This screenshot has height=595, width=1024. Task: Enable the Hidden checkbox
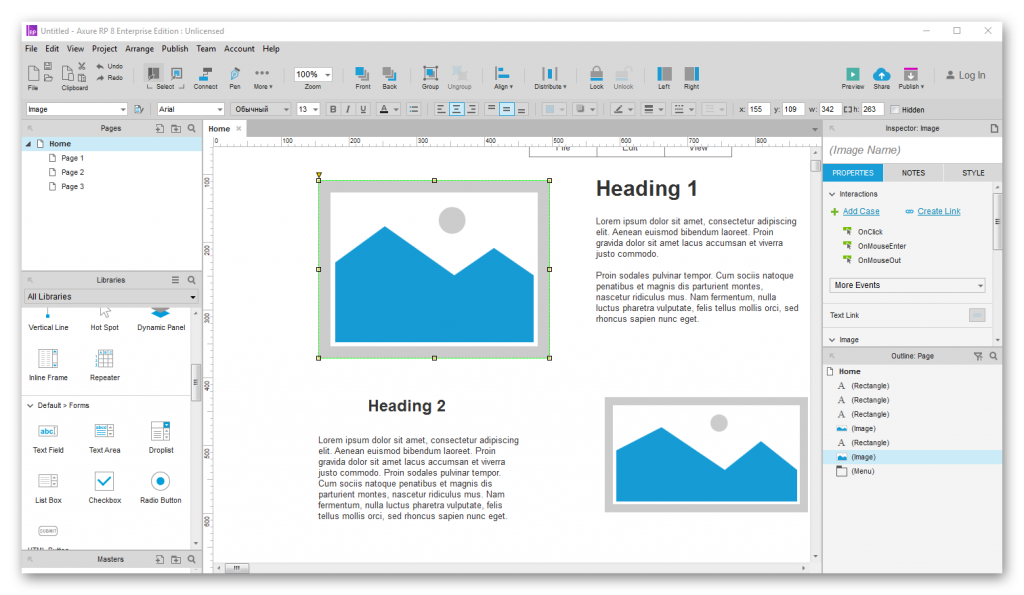[x=895, y=109]
